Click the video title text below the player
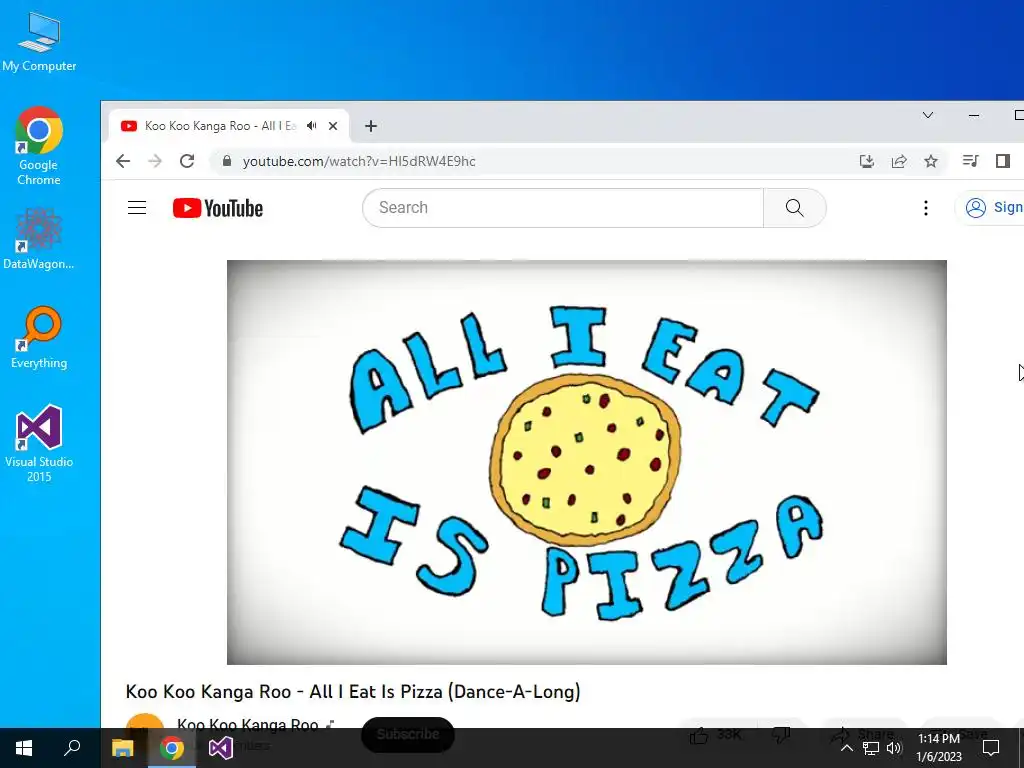The image size is (1024, 768). pos(353,692)
